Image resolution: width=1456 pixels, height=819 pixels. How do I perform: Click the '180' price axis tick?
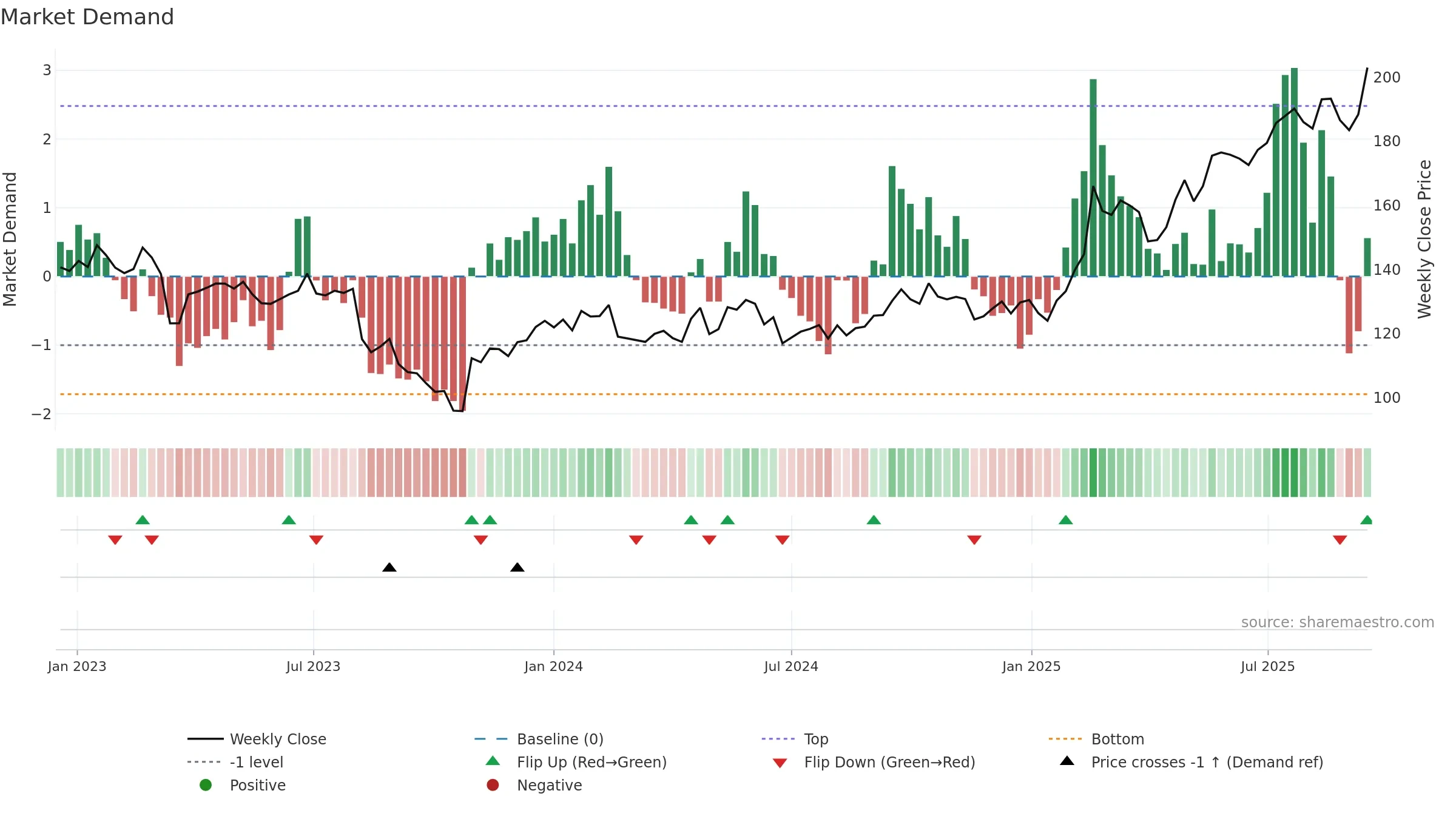point(1387,141)
